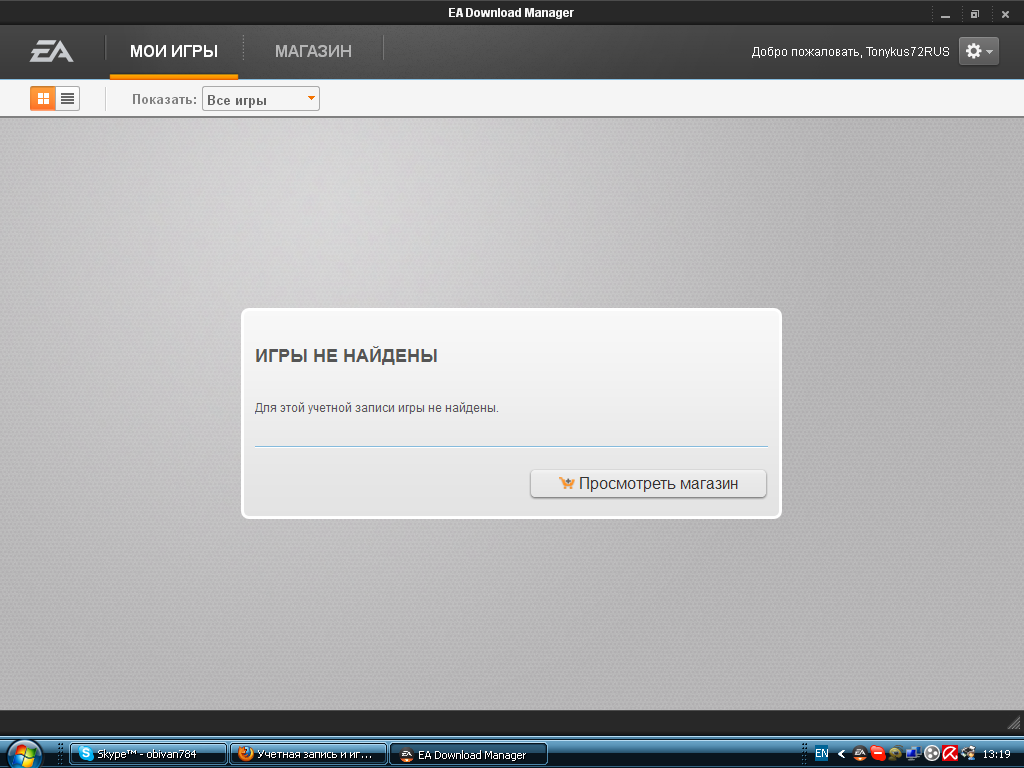Open the Skype obivan784 taskbar window

tap(148, 754)
